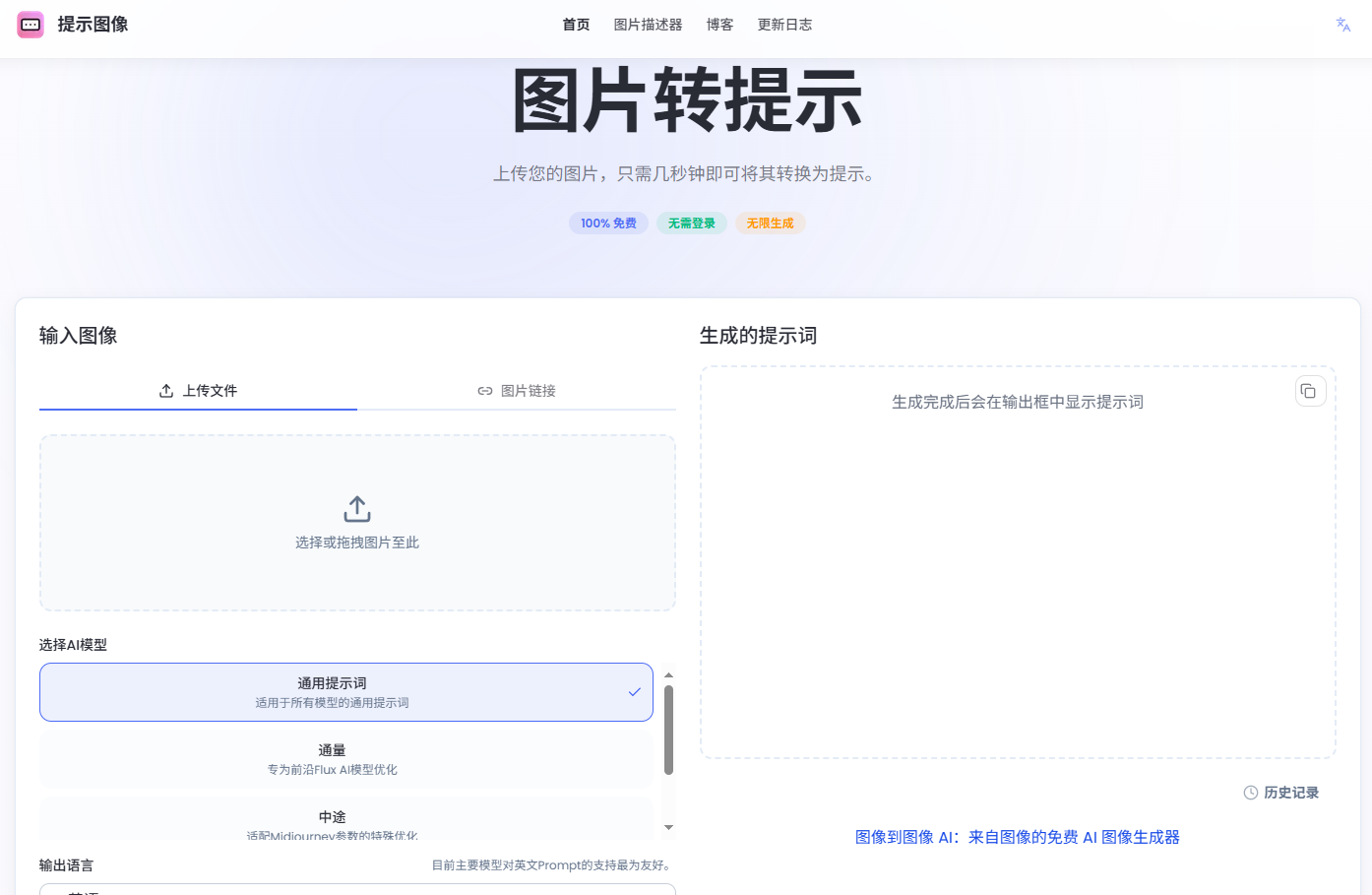Viewport: 1372px width, 895px height.
Task: Open the 图像到图像 AI generator link
Action: click(1017, 837)
